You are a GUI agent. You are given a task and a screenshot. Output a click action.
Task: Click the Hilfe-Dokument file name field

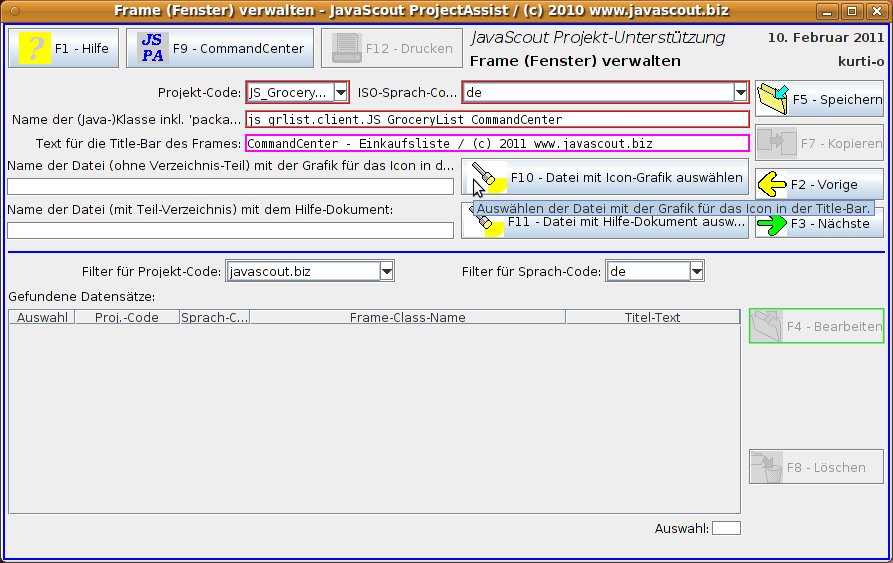coord(230,230)
